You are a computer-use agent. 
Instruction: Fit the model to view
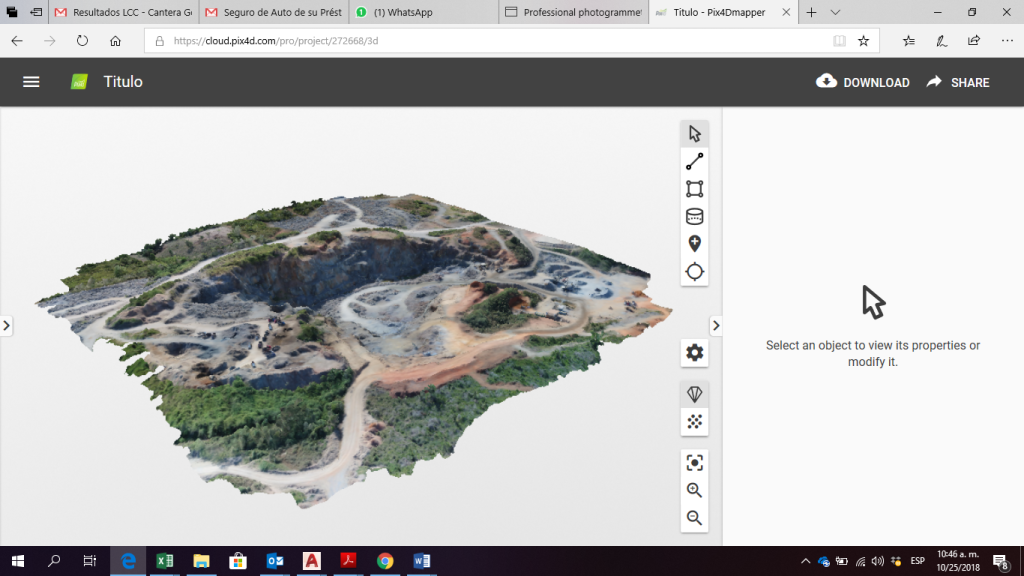click(695, 463)
